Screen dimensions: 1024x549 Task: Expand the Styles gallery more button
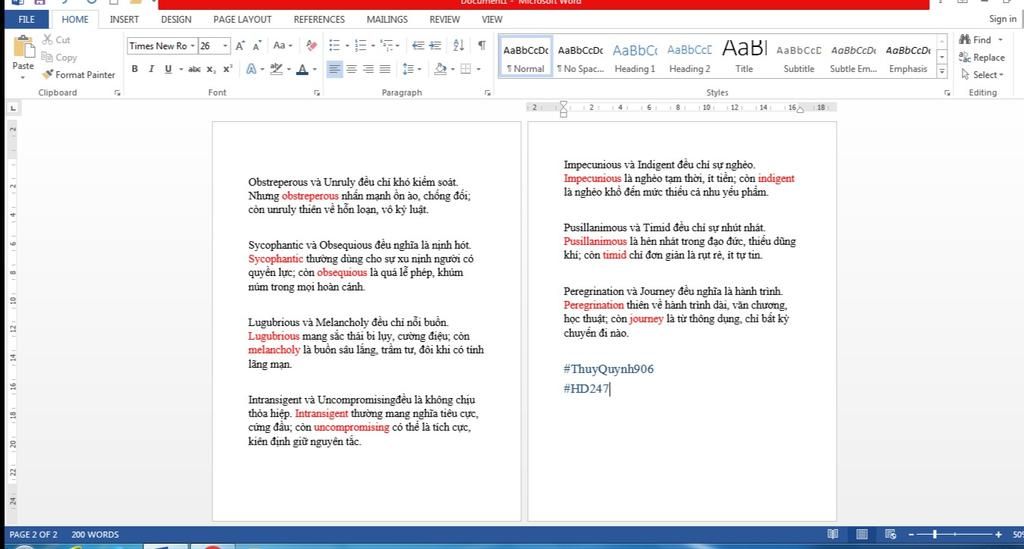click(941, 69)
